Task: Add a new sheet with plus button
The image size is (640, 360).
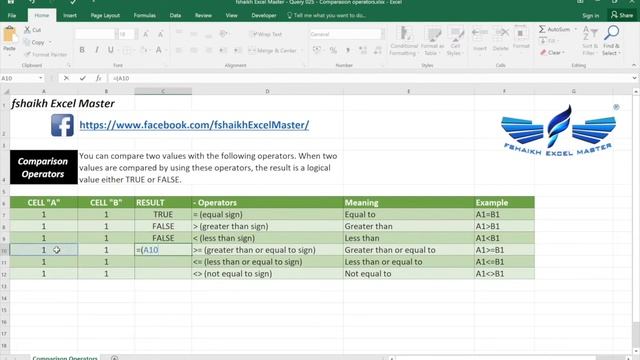Action: (x=114, y=358)
